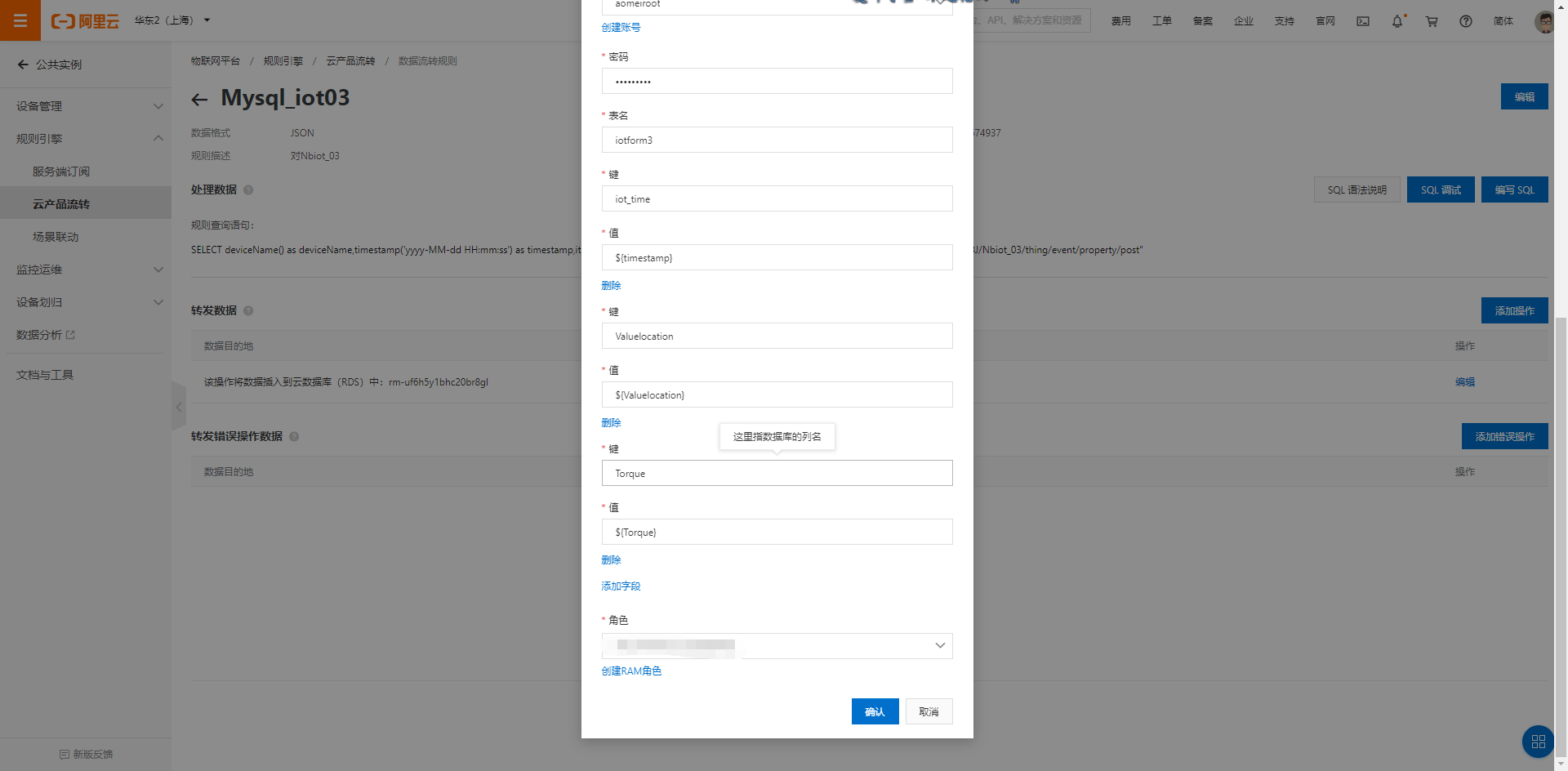Screen dimensions: 1568x771
Task: Open the 数据分析 external link
Action: tap(46, 335)
